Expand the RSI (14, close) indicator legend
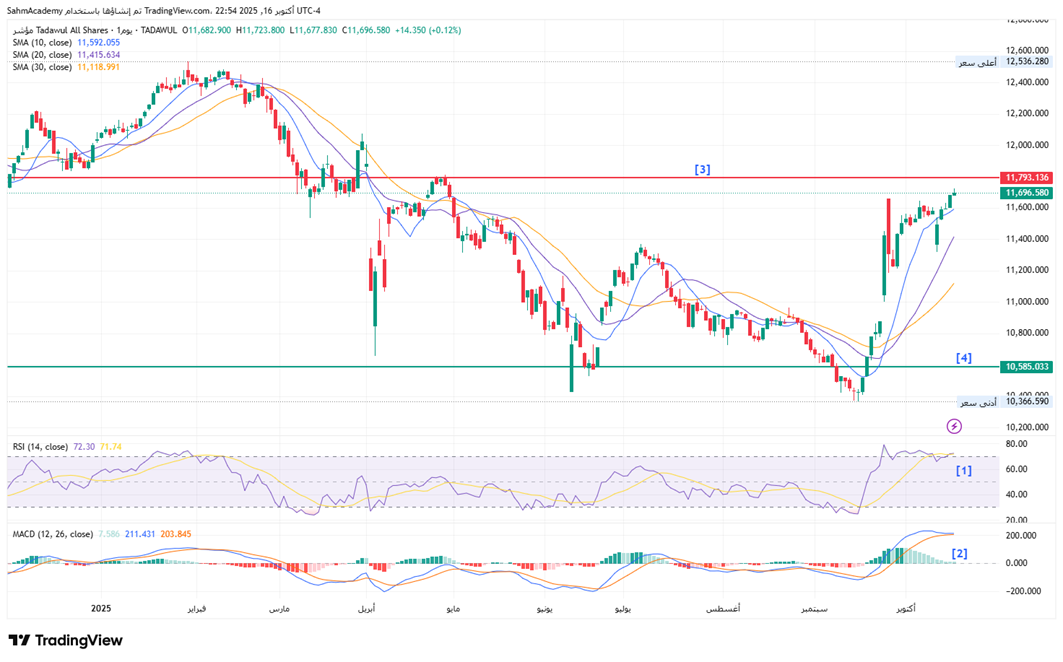Screen dimensions: 1063x662 pyautogui.click(x=40, y=446)
